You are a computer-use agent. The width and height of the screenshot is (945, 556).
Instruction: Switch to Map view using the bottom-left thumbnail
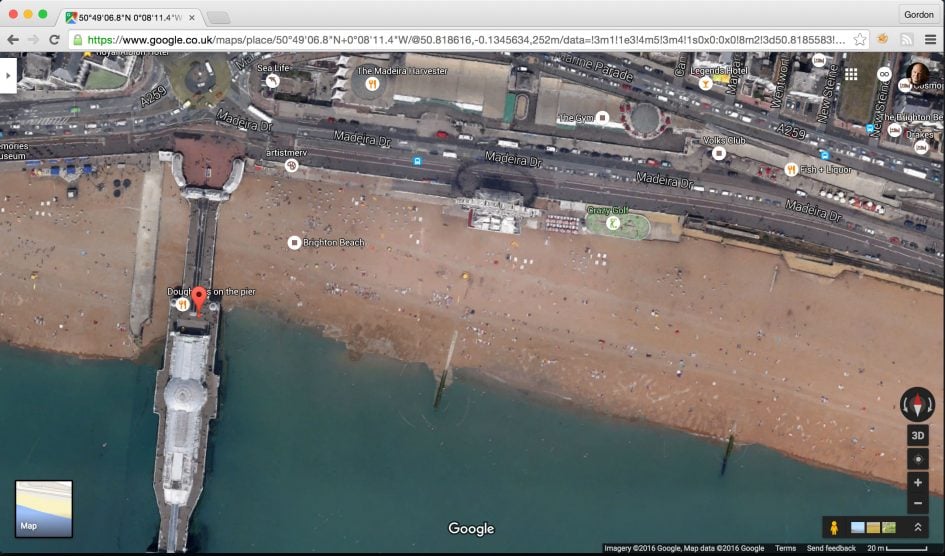[43, 509]
